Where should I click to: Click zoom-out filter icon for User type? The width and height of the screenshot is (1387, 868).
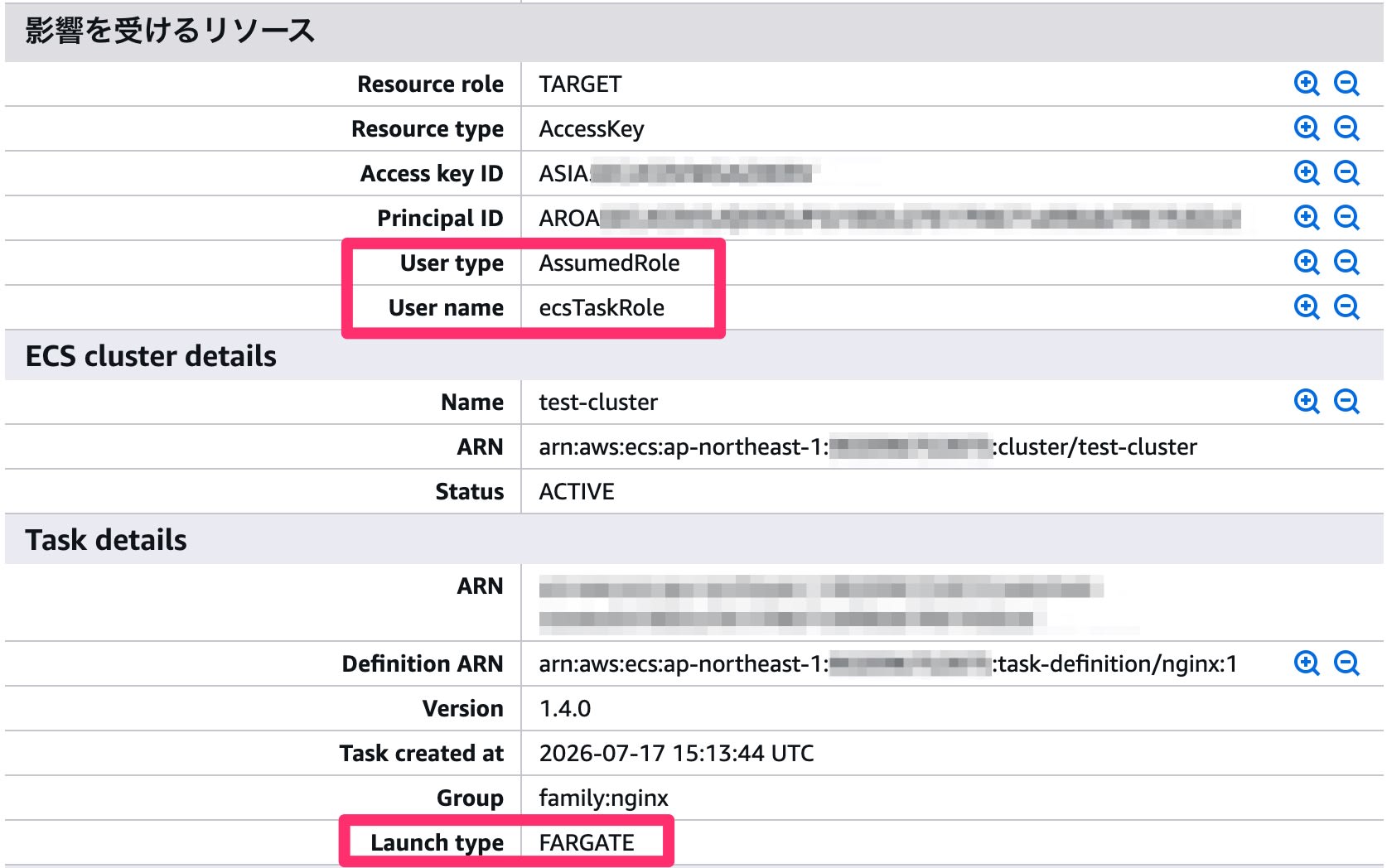[x=1346, y=263]
